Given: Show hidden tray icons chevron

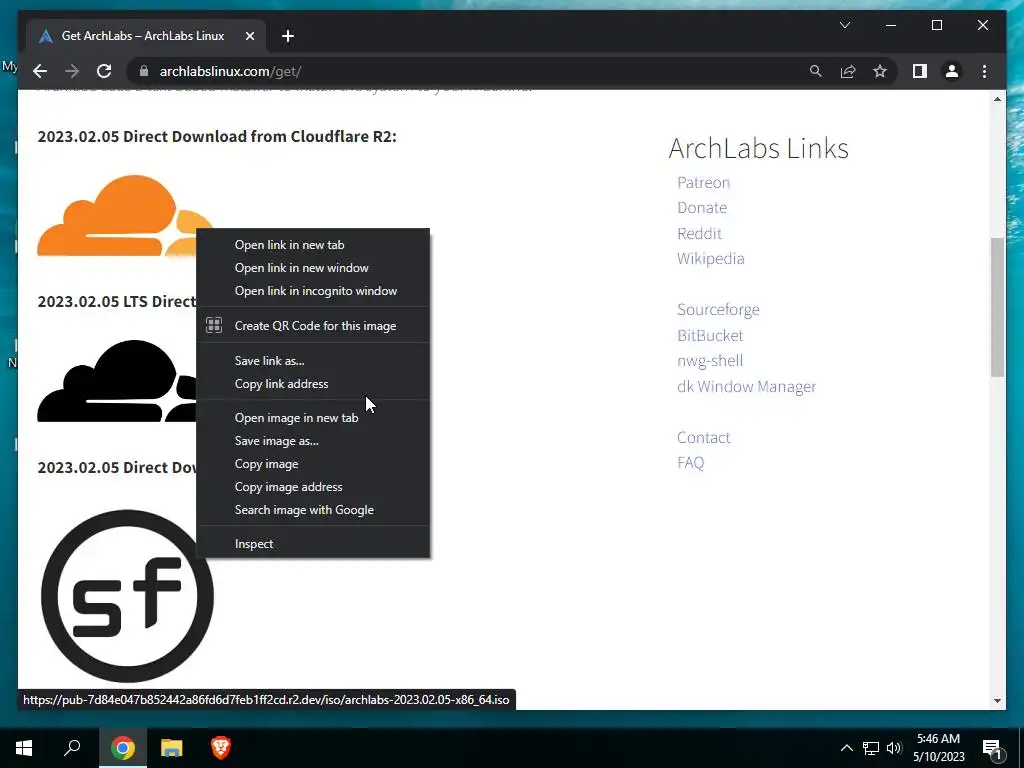Looking at the screenshot, I should [x=846, y=748].
